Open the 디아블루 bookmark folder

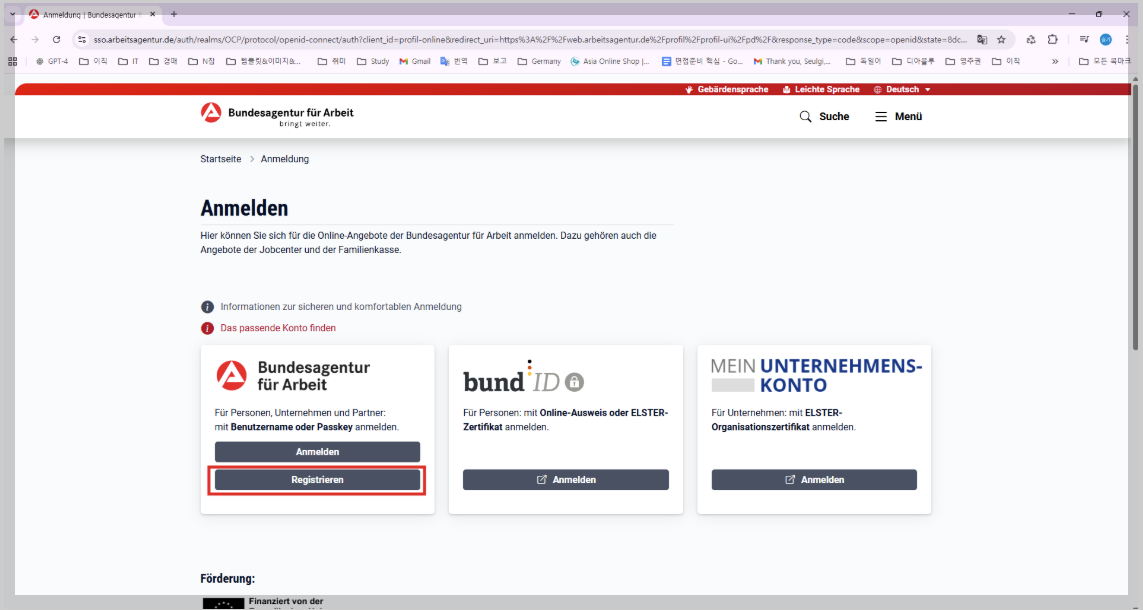tap(913, 61)
